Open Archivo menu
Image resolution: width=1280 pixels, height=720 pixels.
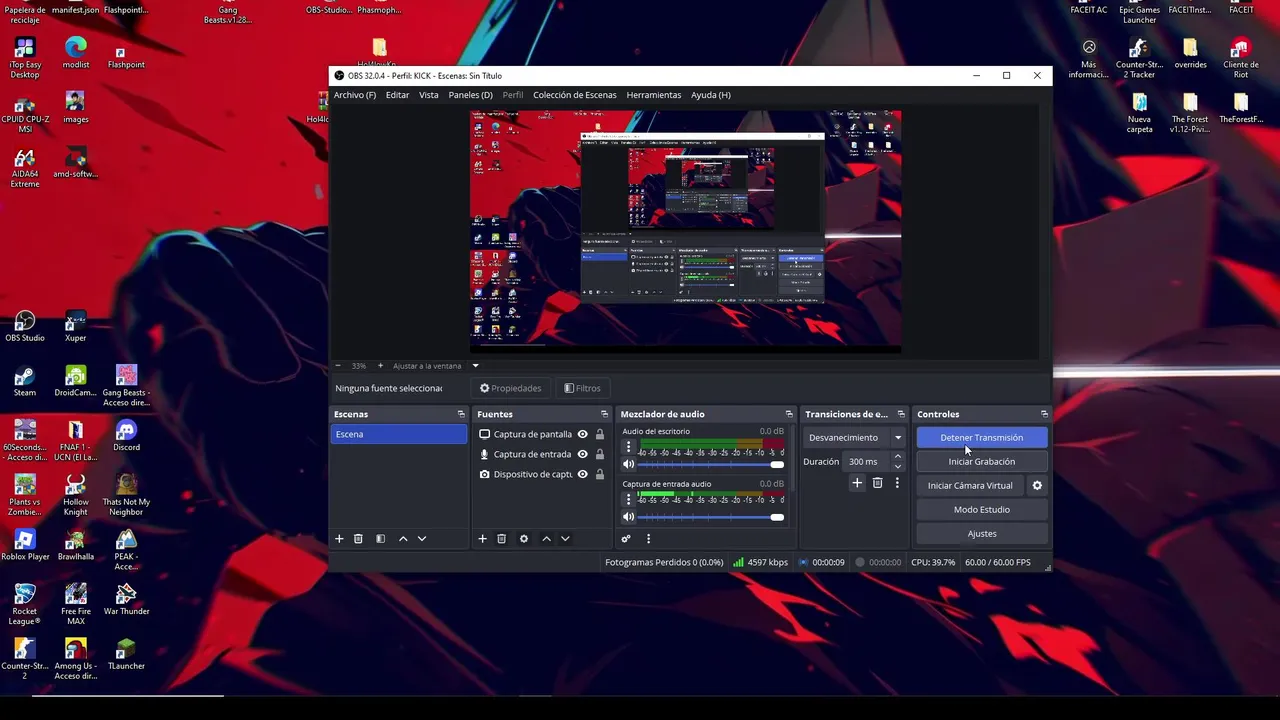pos(355,95)
